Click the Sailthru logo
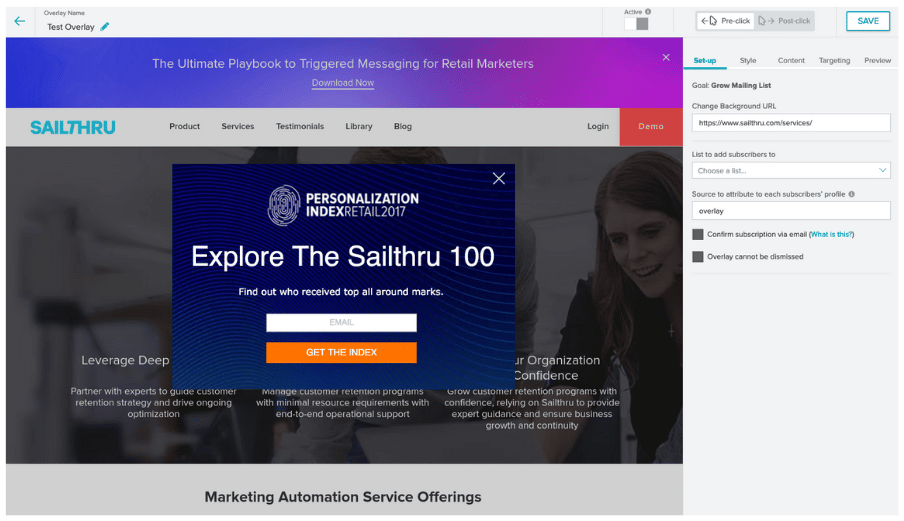Viewport: 904px width, 521px height. 72,127
